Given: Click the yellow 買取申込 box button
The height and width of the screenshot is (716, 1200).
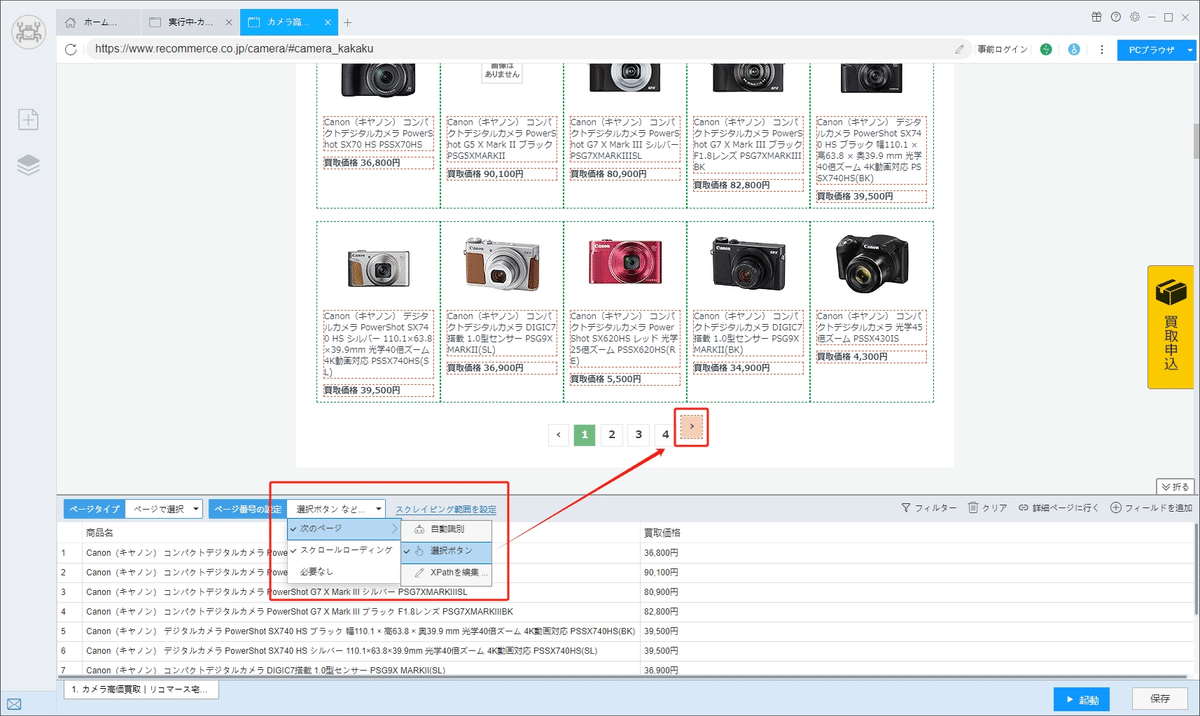Looking at the screenshot, I should (x=1171, y=327).
